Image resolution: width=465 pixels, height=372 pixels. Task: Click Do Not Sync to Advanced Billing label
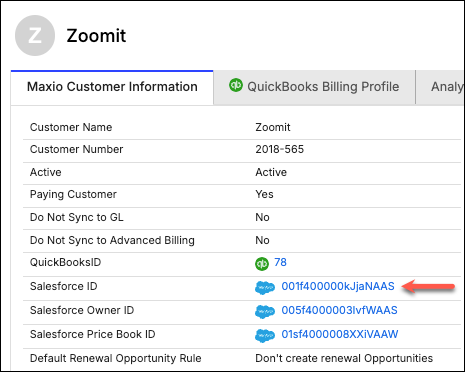(x=112, y=241)
